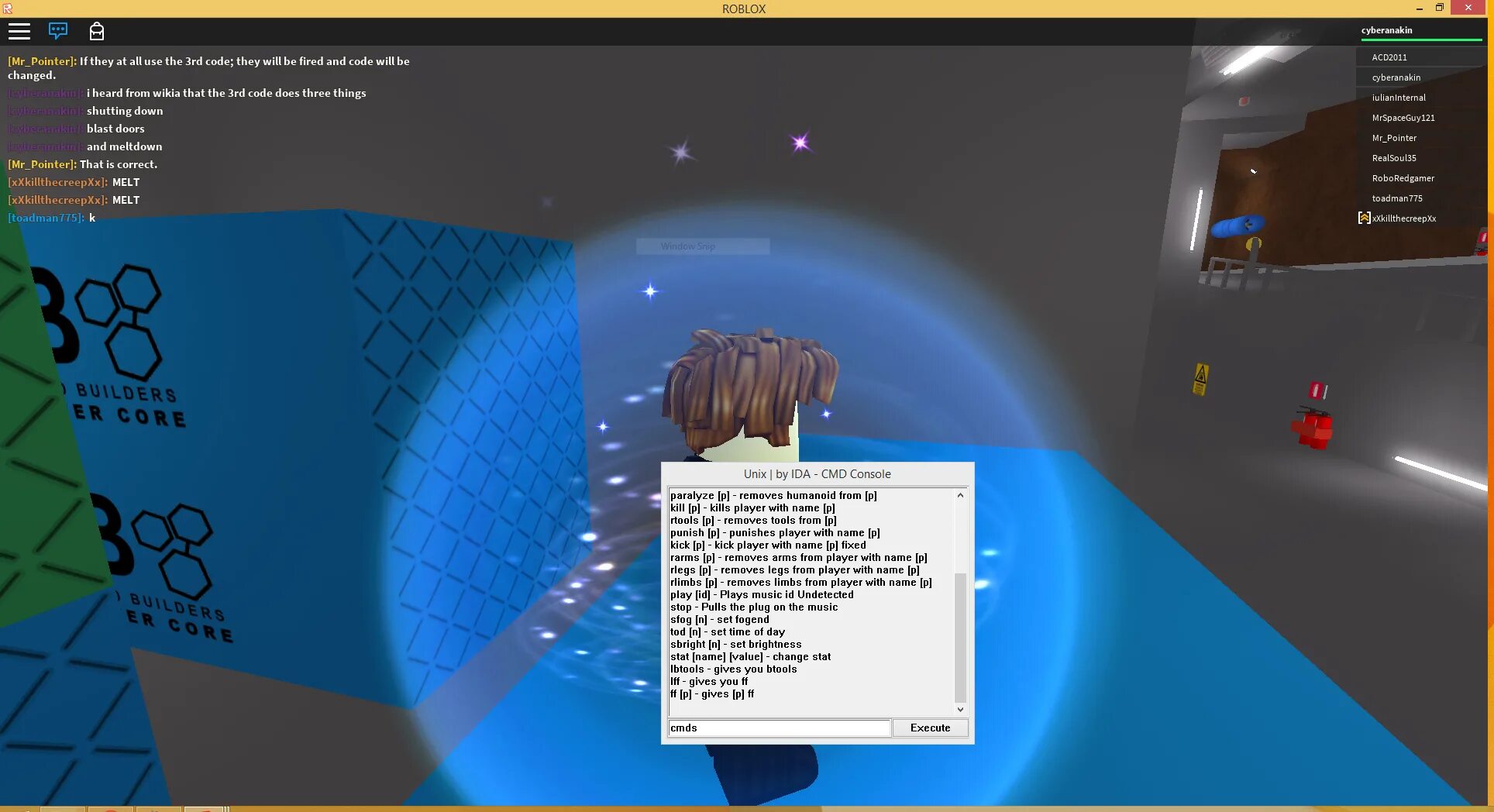Click the 'rlegs [p]' command line

795,569
